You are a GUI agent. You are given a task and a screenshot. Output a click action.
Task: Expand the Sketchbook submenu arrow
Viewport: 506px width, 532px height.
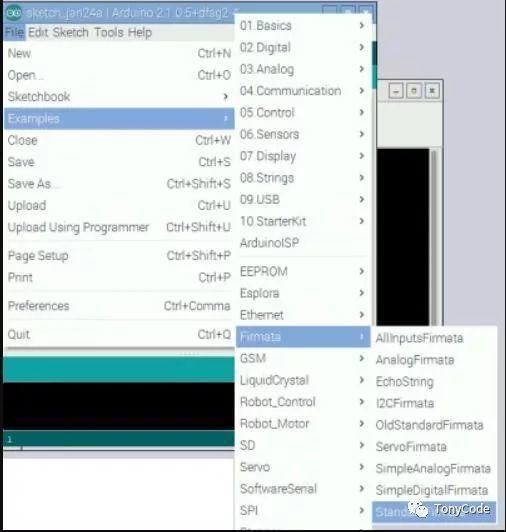[x=226, y=97]
